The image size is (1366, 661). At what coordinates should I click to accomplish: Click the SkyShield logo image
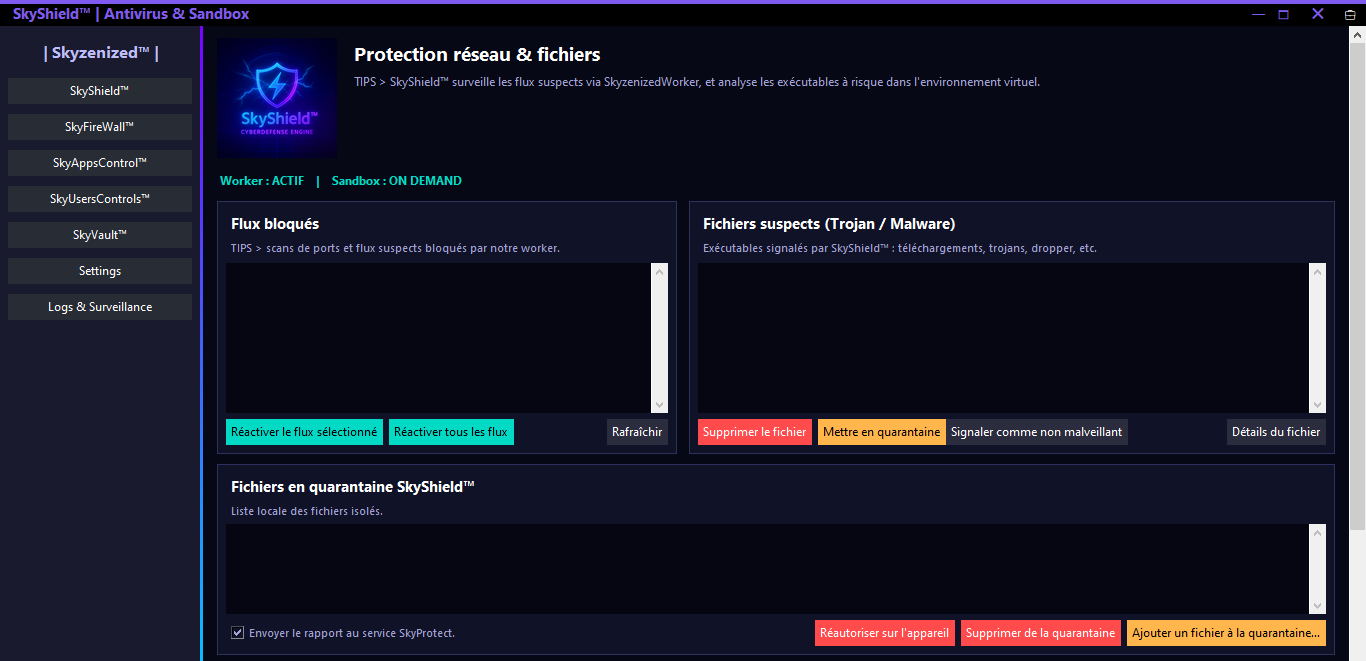pos(277,98)
